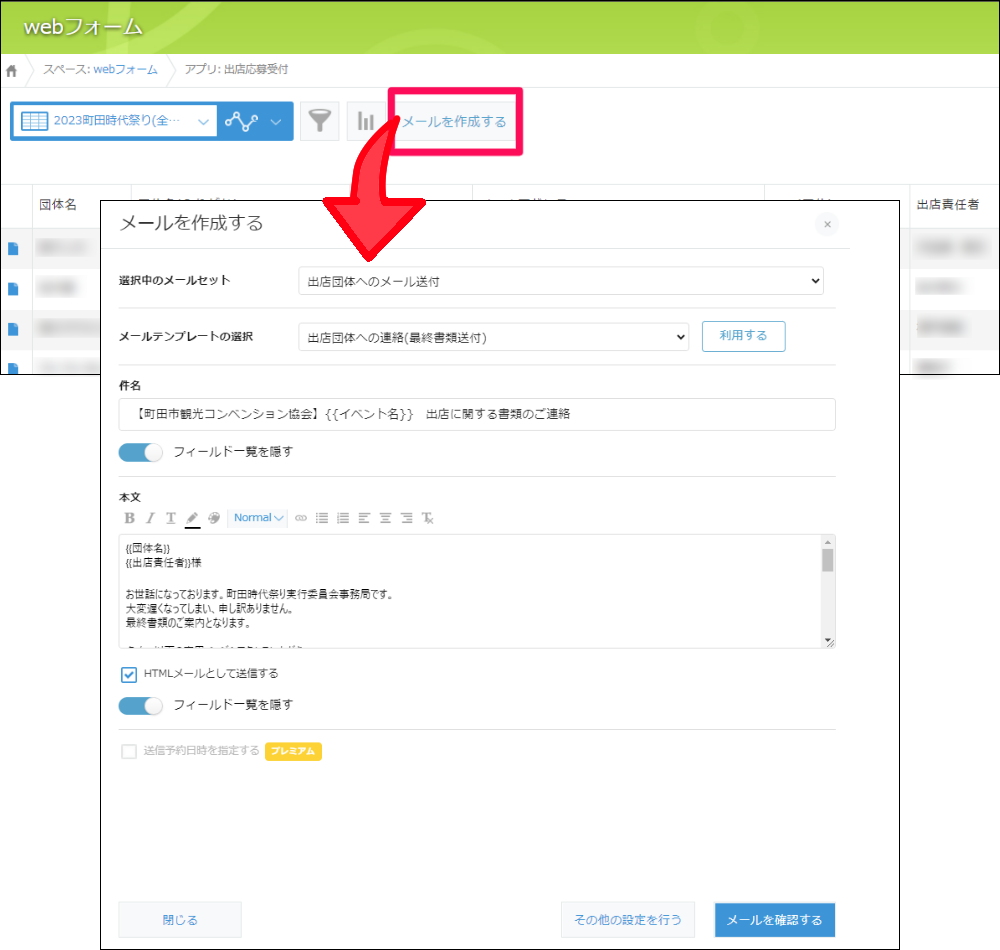1000x950 pixels.
Task: Click the body scrollbar up arrow
Action: click(x=828, y=542)
